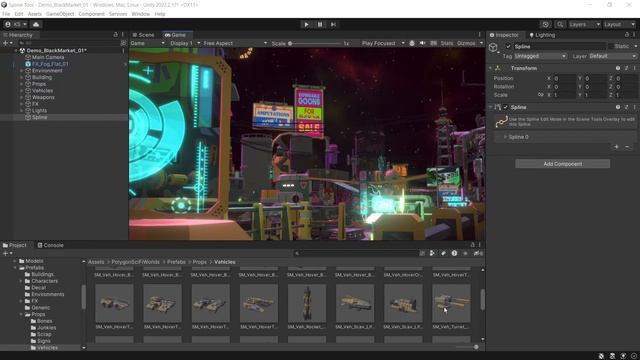The image size is (640, 360).
Task: Expand the Environment object in Hierarchy
Action: click(22, 71)
